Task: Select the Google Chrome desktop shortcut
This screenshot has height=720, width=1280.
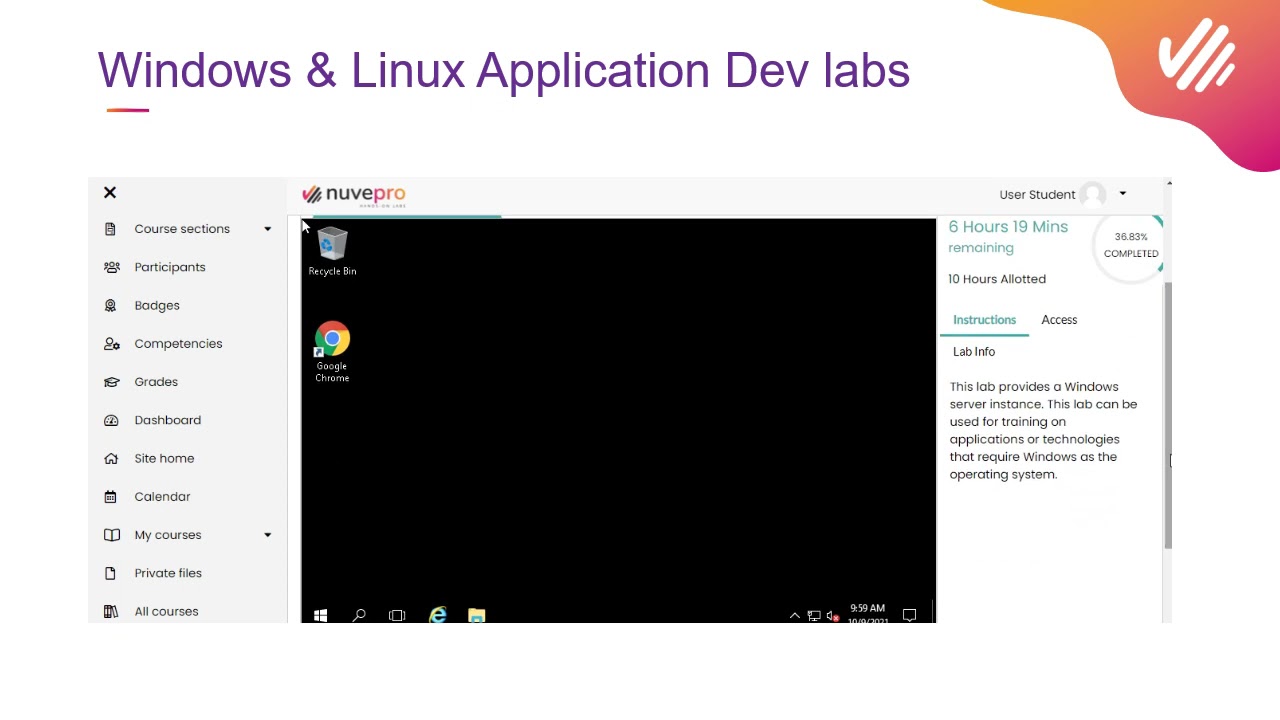Action: coord(332,351)
